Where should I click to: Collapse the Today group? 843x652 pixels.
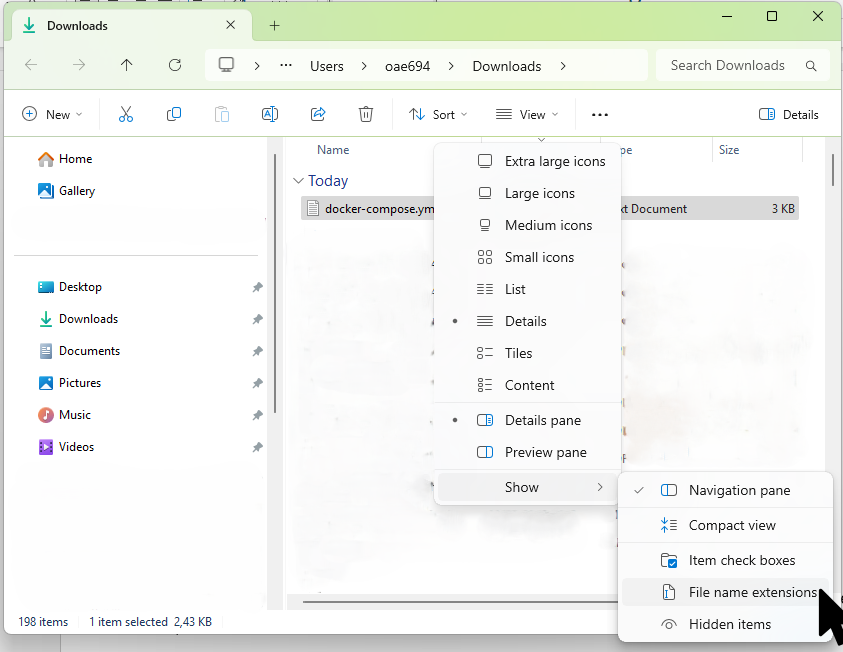298,181
